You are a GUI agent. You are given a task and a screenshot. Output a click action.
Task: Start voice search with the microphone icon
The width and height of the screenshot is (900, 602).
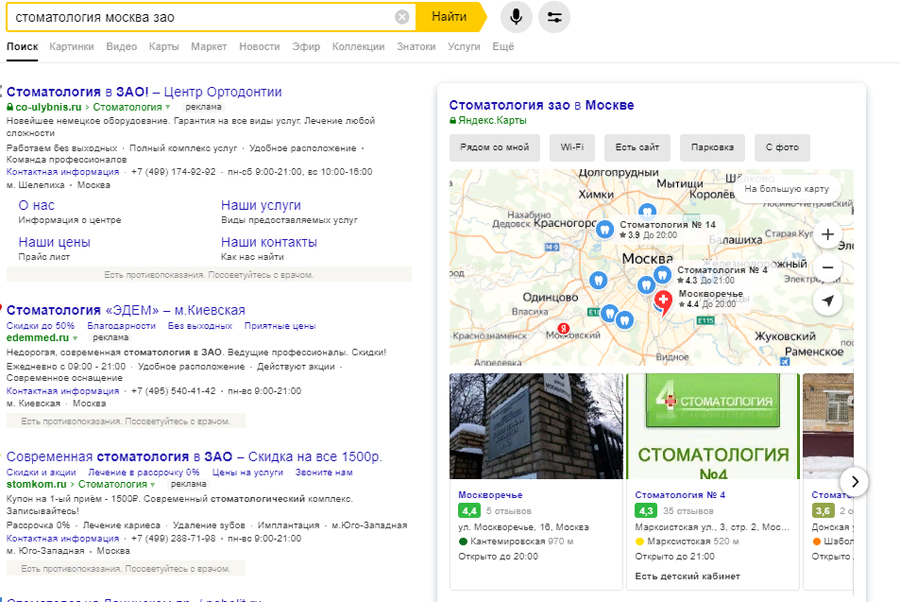(x=516, y=17)
